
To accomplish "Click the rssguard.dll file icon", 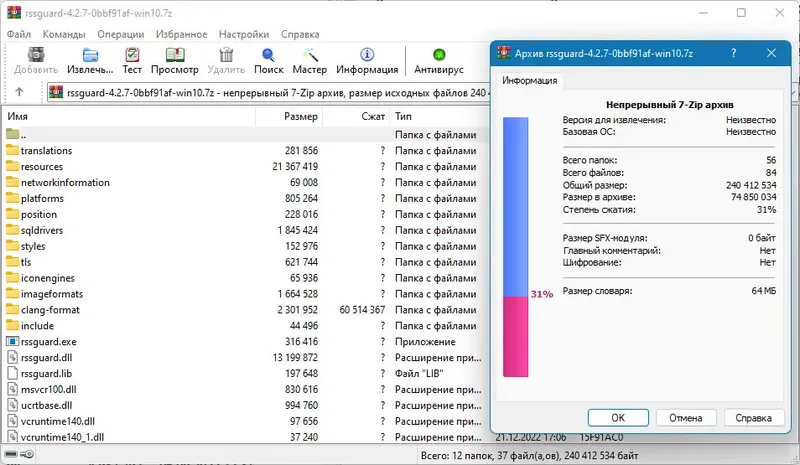I will (x=12, y=357).
